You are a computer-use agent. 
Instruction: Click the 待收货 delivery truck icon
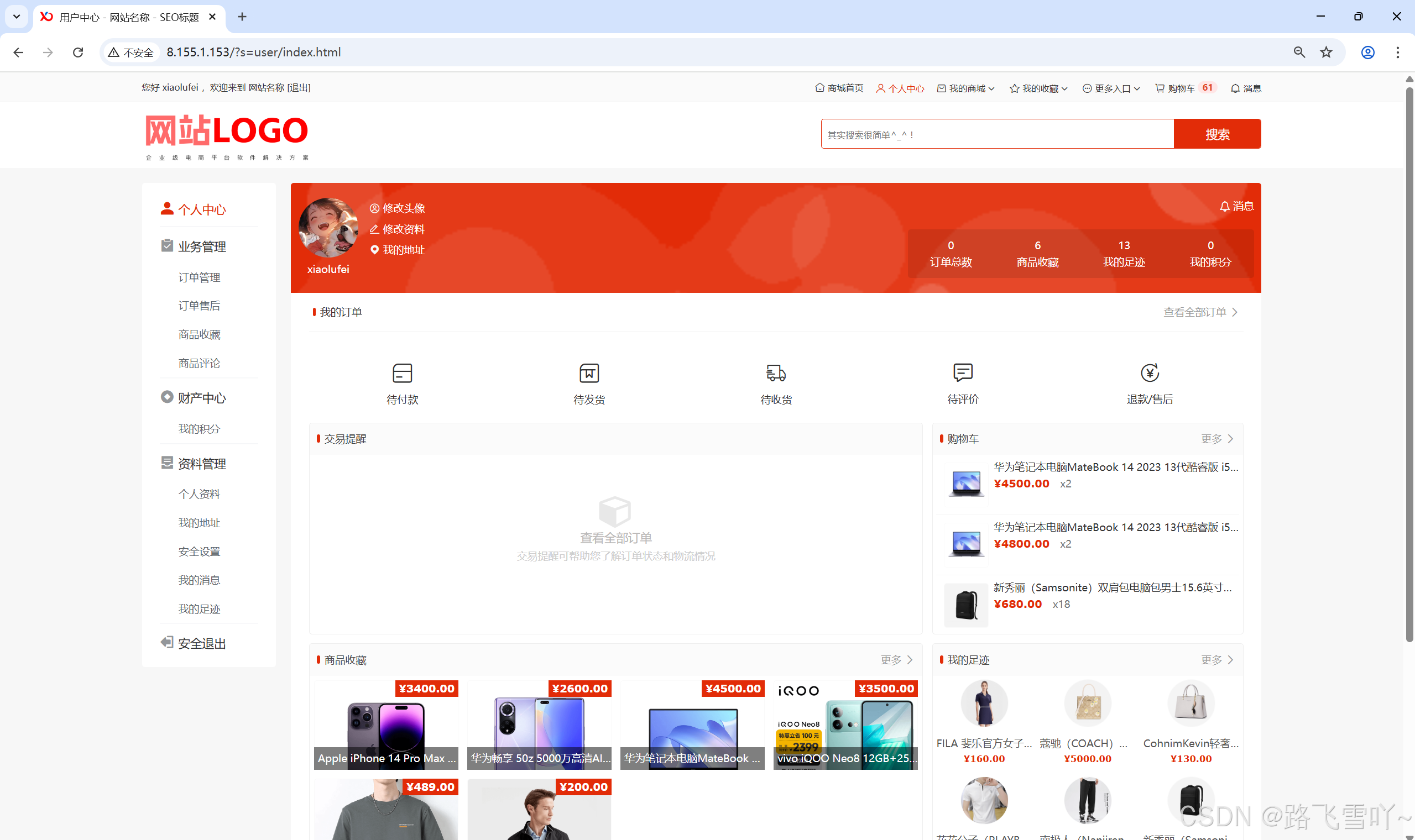point(776,374)
